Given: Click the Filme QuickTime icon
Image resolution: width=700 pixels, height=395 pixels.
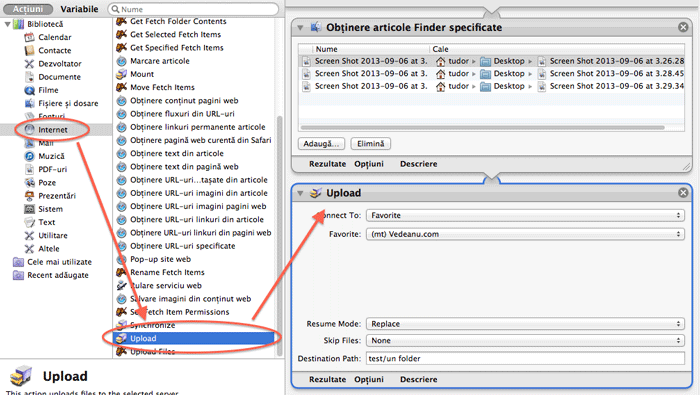Looking at the screenshot, I should coord(29,90).
